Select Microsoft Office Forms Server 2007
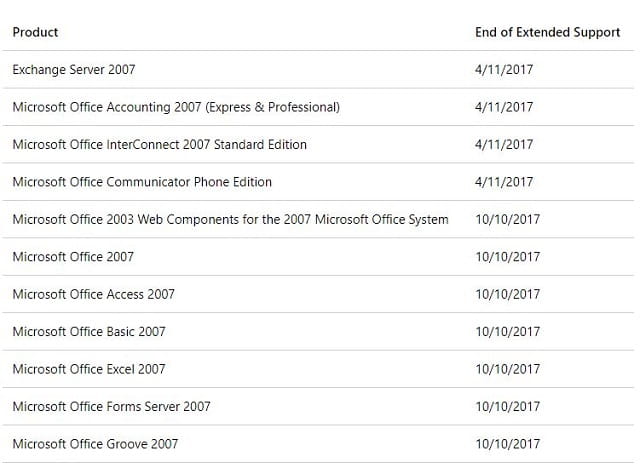This screenshot has width=640, height=468. 111,407
